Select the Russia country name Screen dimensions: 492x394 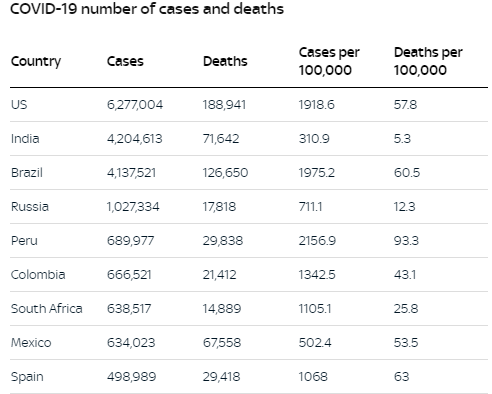(x=30, y=207)
